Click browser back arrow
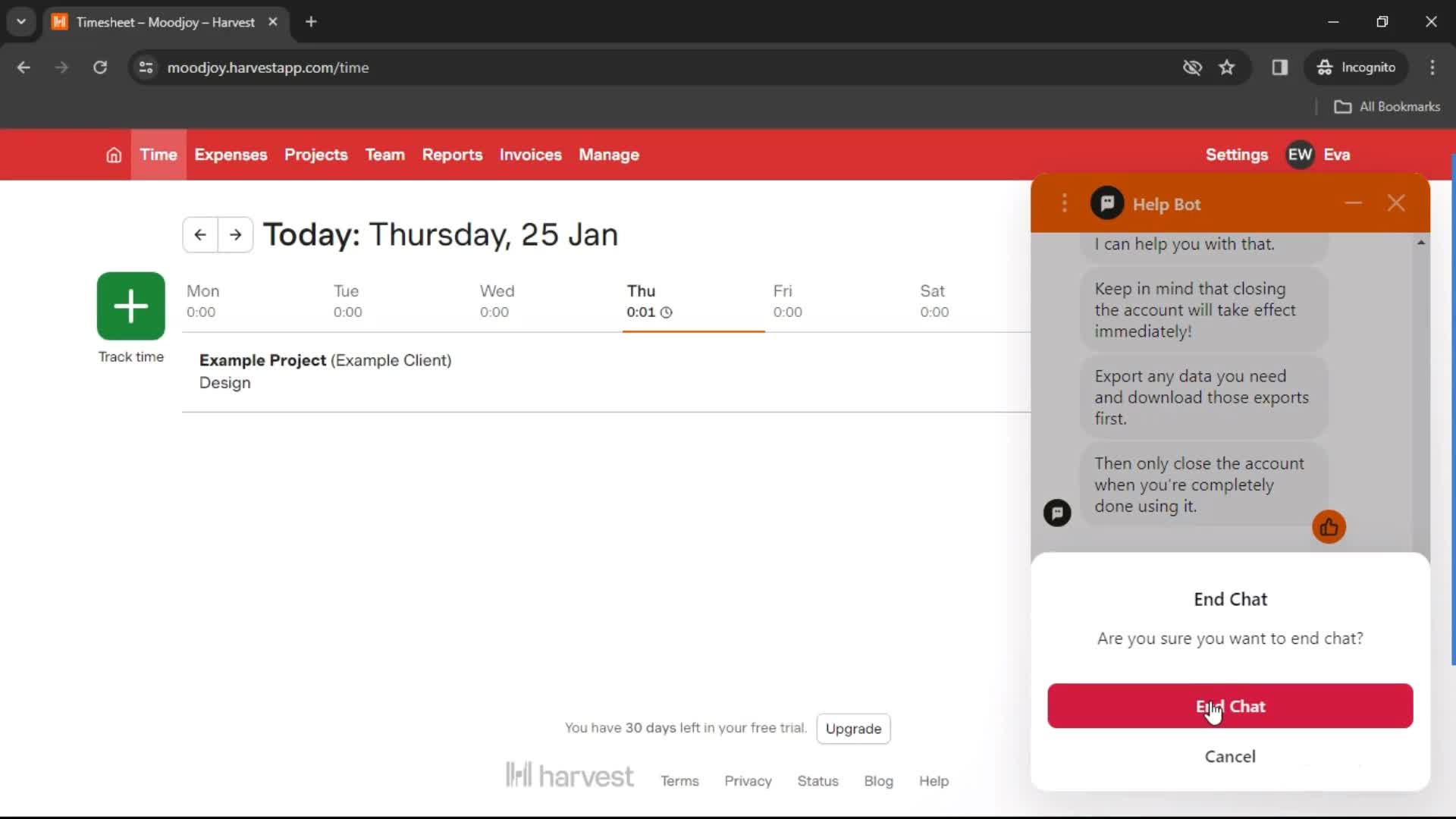This screenshot has height=819, width=1456. pyautogui.click(x=24, y=67)
